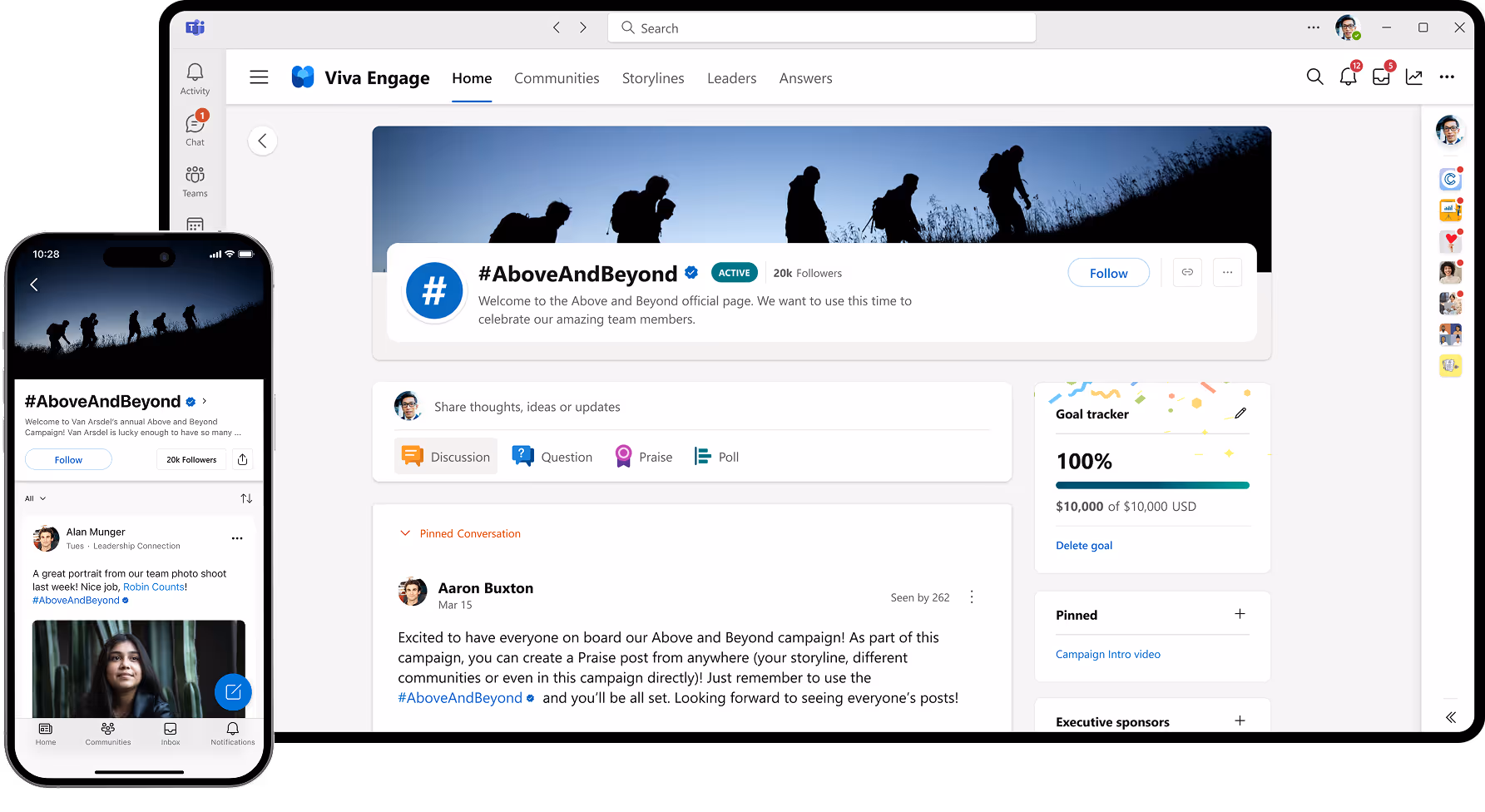Click #AboveAndBeyond hashtag in Aaron's post

pos(460,698)
